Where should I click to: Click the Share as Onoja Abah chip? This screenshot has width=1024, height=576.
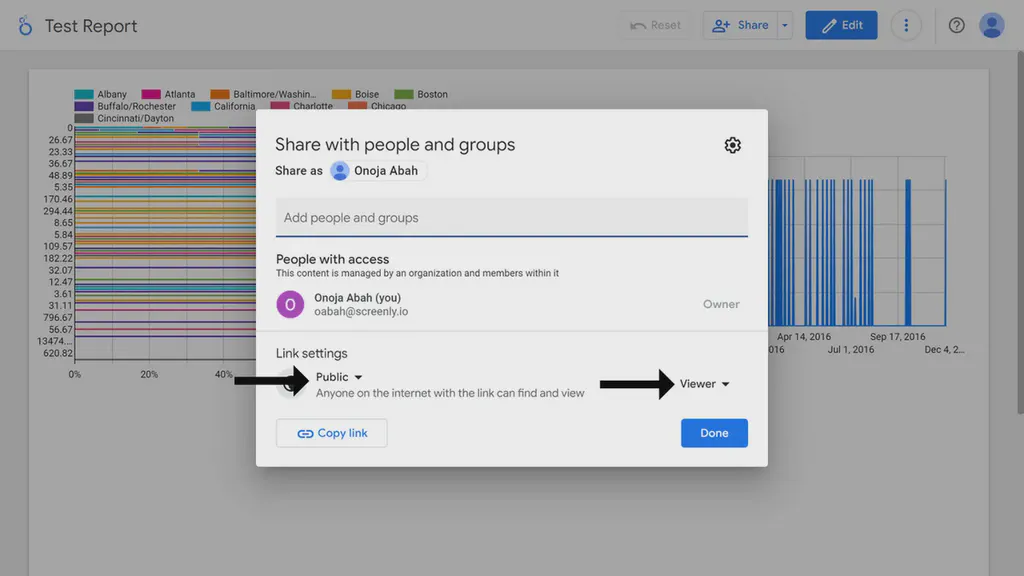[x=377, y=170]
